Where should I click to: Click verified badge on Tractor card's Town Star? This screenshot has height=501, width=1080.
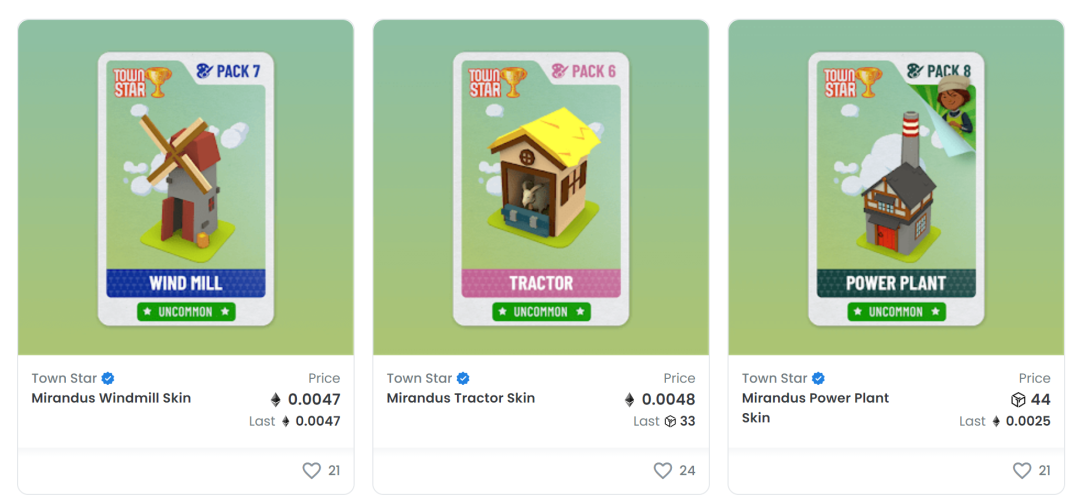[x=464, y=378]
